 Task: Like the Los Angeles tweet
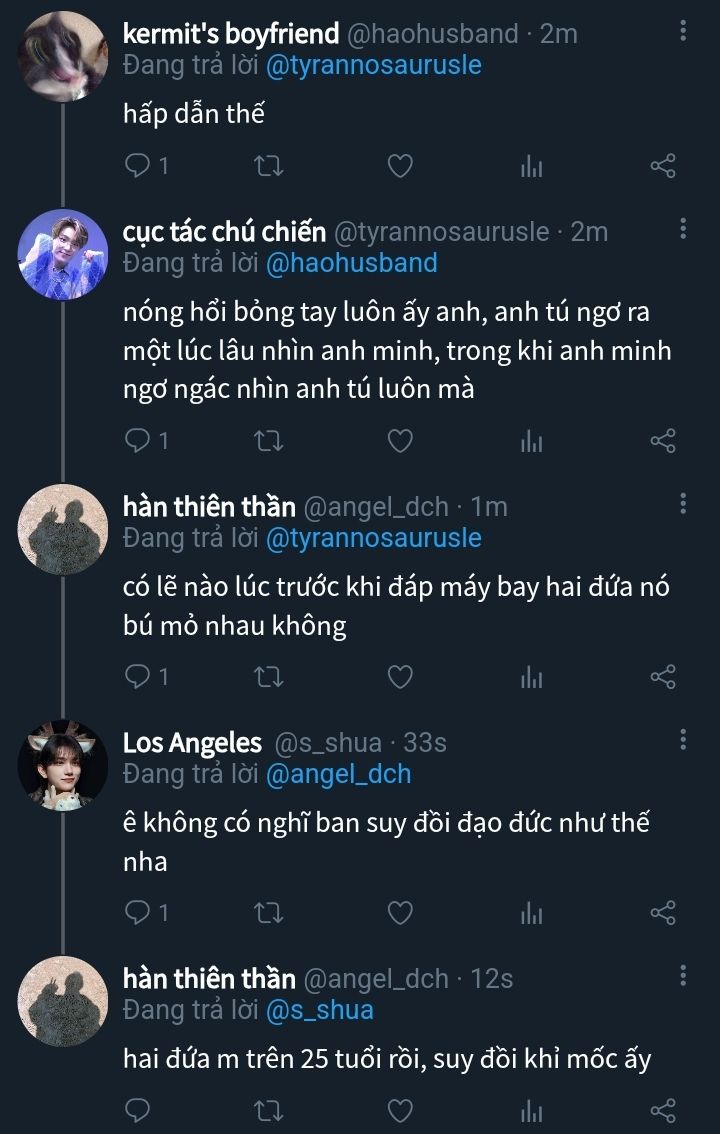point(400,912)
